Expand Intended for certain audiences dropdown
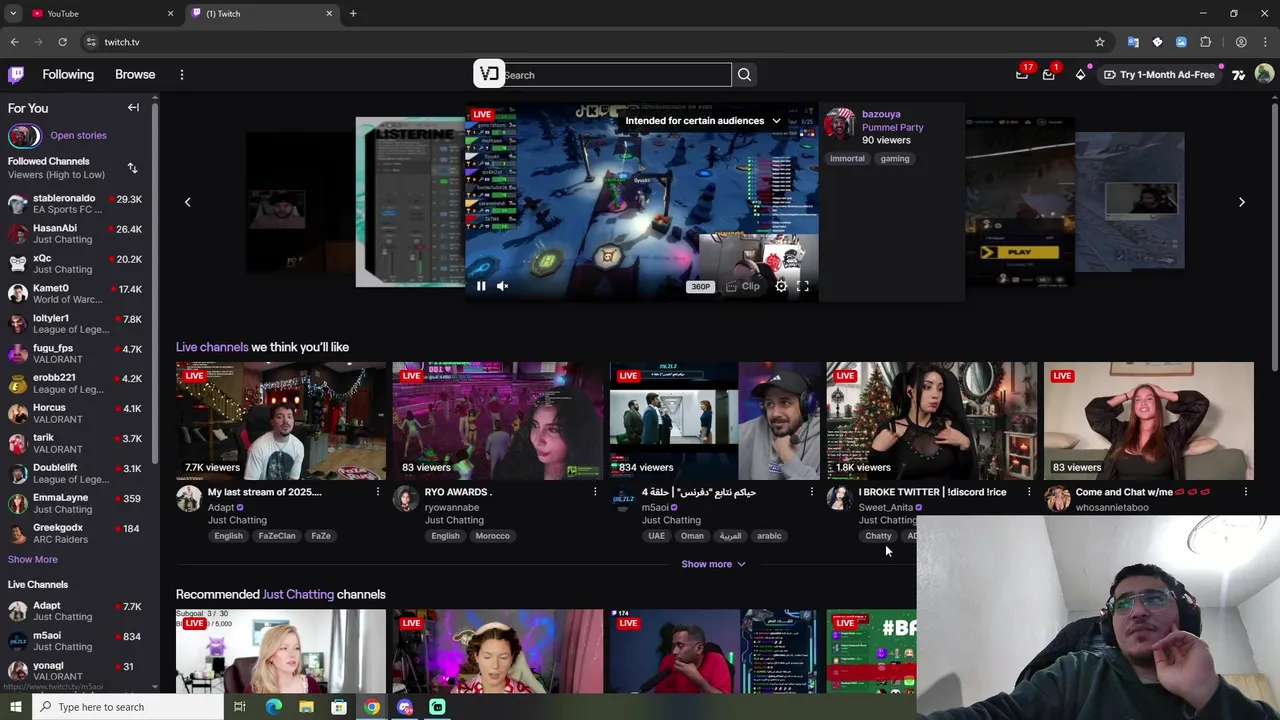The width and height of the screenshot is (1280, 720). pyautogui.click(x=703, y=120)
